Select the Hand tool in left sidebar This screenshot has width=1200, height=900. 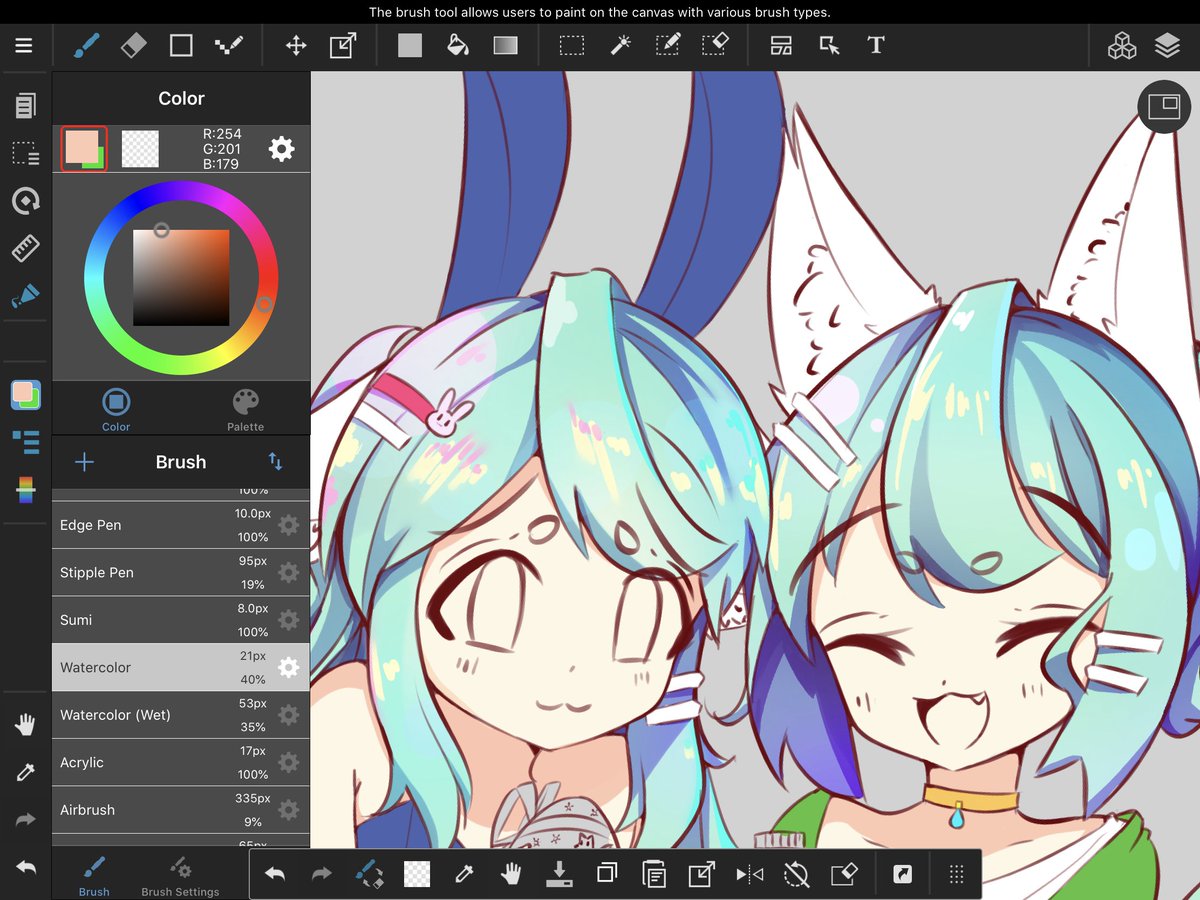click(25, 725)
